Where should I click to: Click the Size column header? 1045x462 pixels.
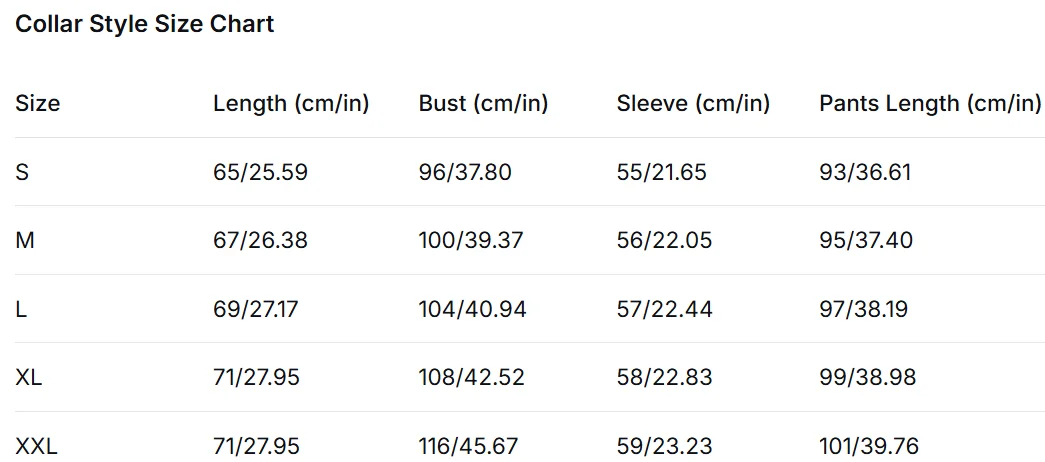tap(38, 103)
